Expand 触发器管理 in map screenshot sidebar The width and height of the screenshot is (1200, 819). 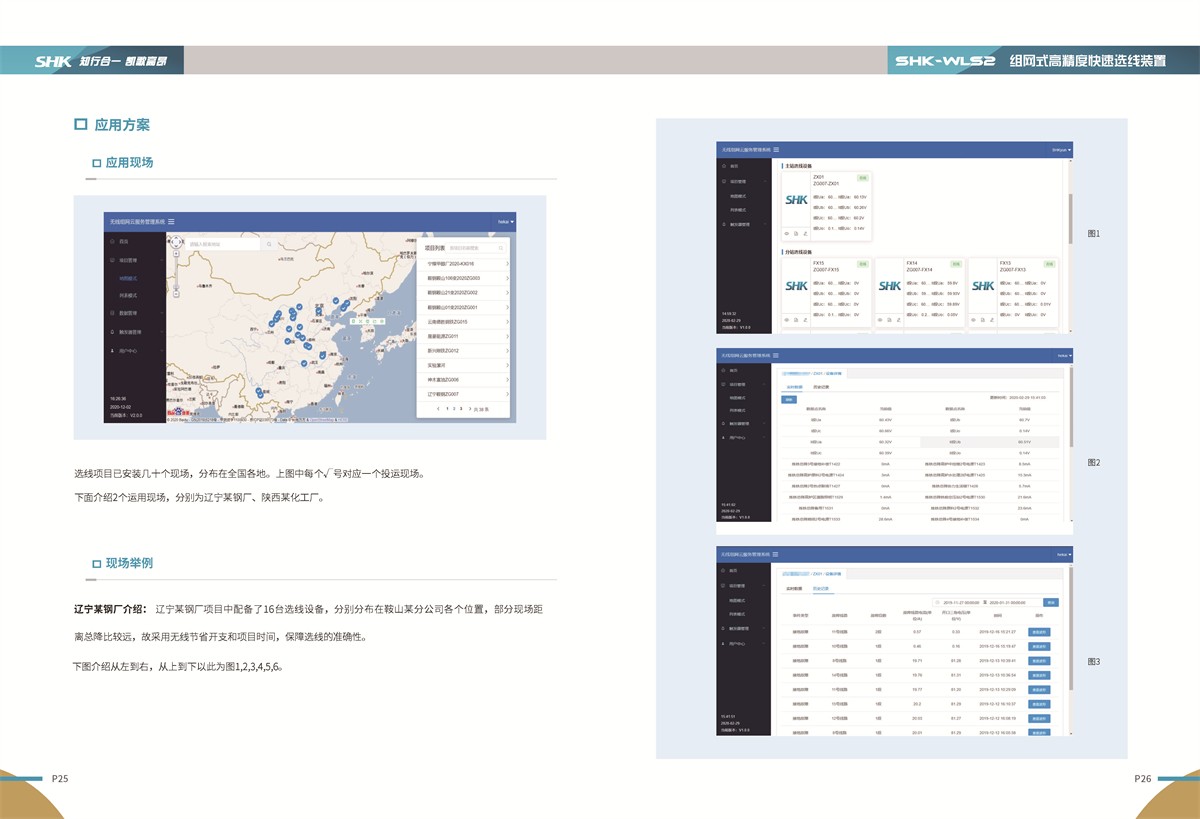[x=135, y=332]
